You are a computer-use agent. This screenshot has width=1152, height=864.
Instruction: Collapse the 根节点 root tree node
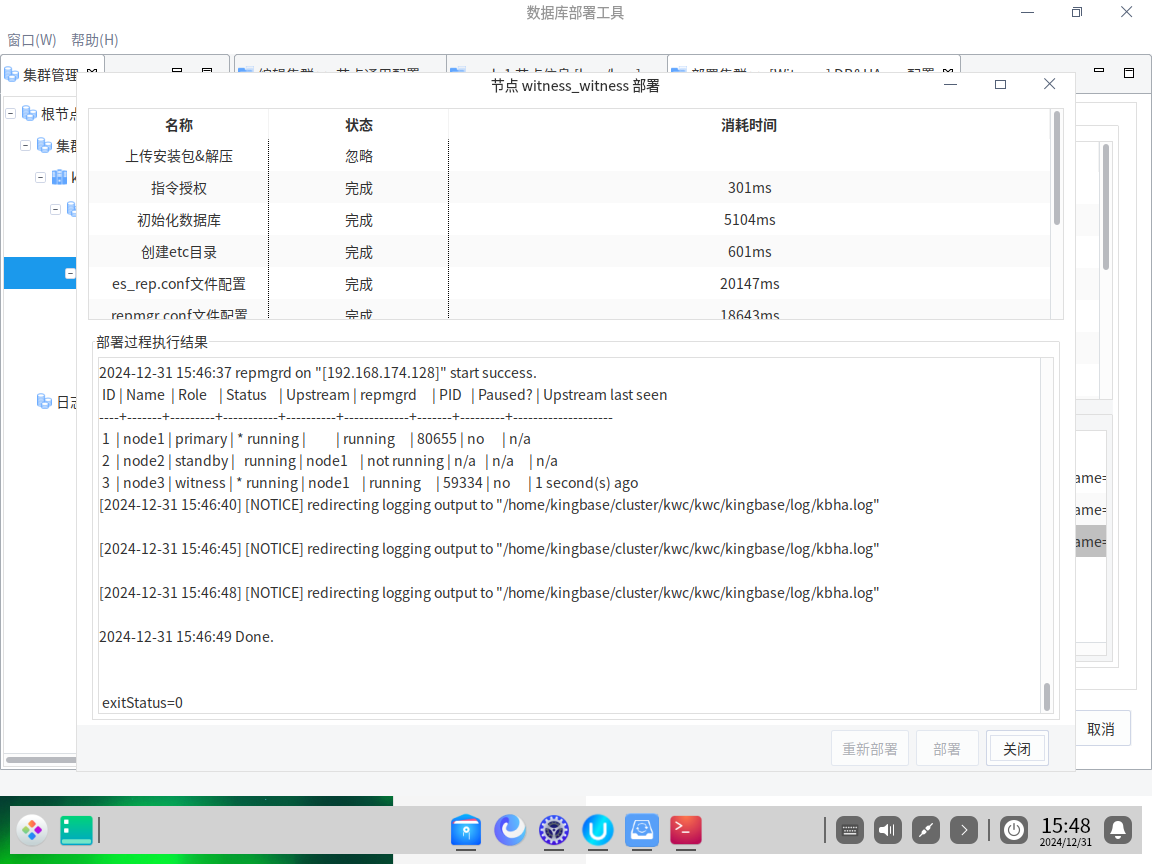coord(11,114)
